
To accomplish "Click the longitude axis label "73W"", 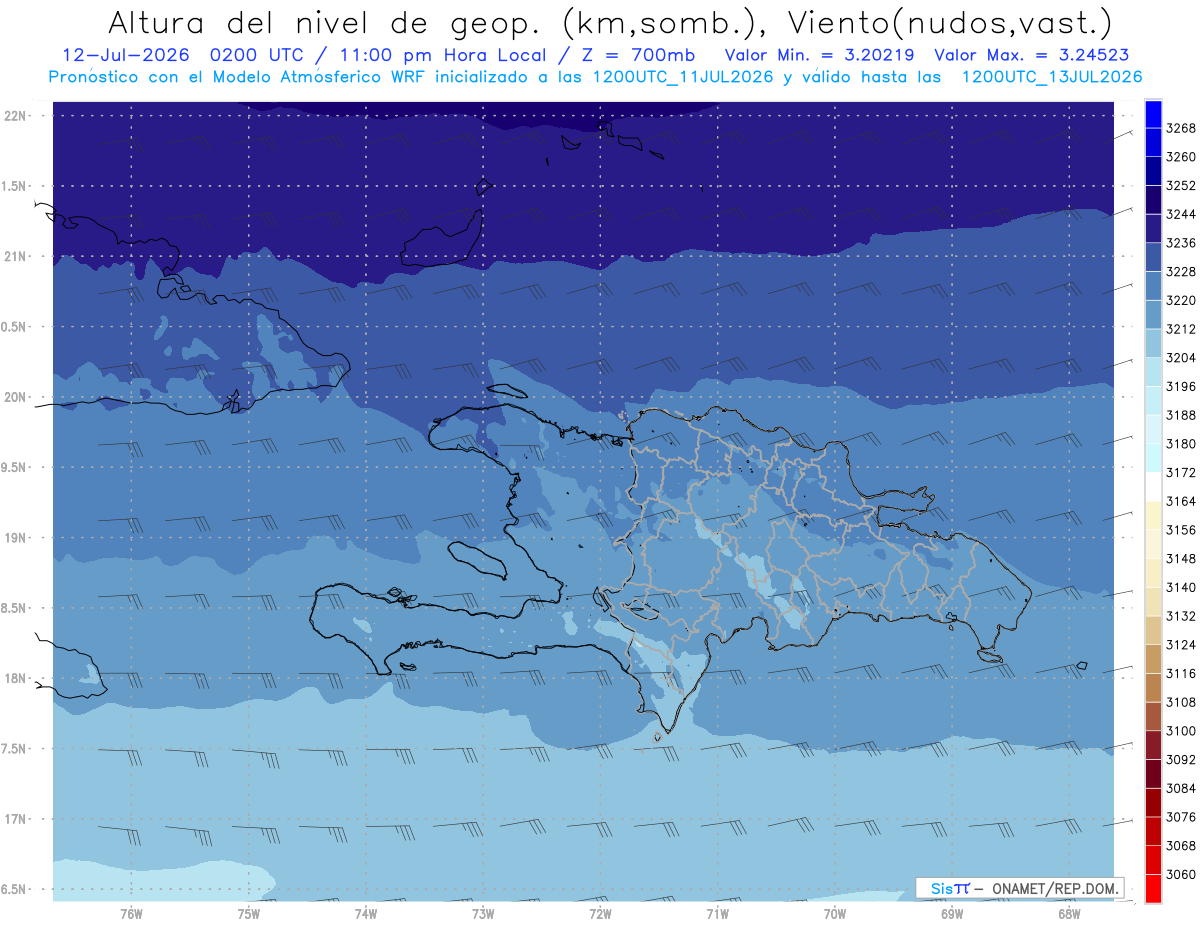I will [x=483, y=915].
